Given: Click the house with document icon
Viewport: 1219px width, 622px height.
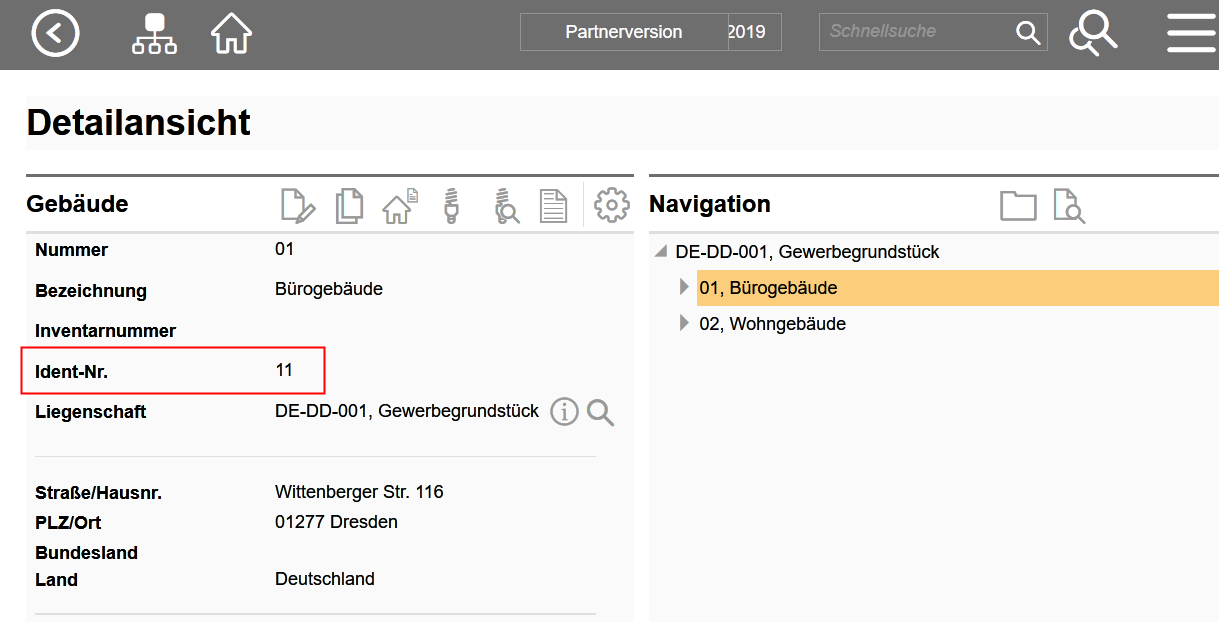Looking at the screenshot, I should click(x=400, y=205).
